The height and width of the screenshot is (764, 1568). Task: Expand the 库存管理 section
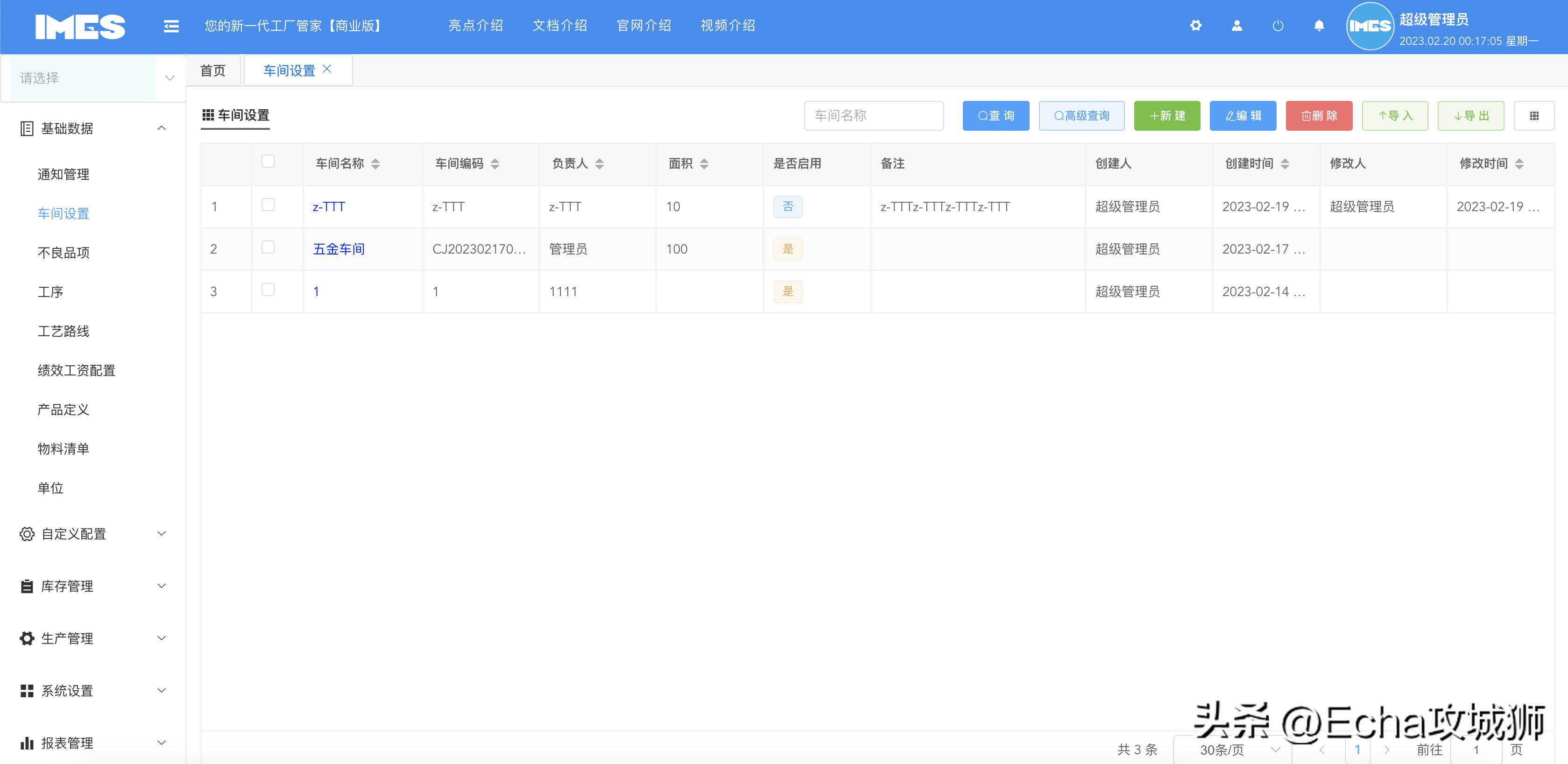(x=67, y=586)
